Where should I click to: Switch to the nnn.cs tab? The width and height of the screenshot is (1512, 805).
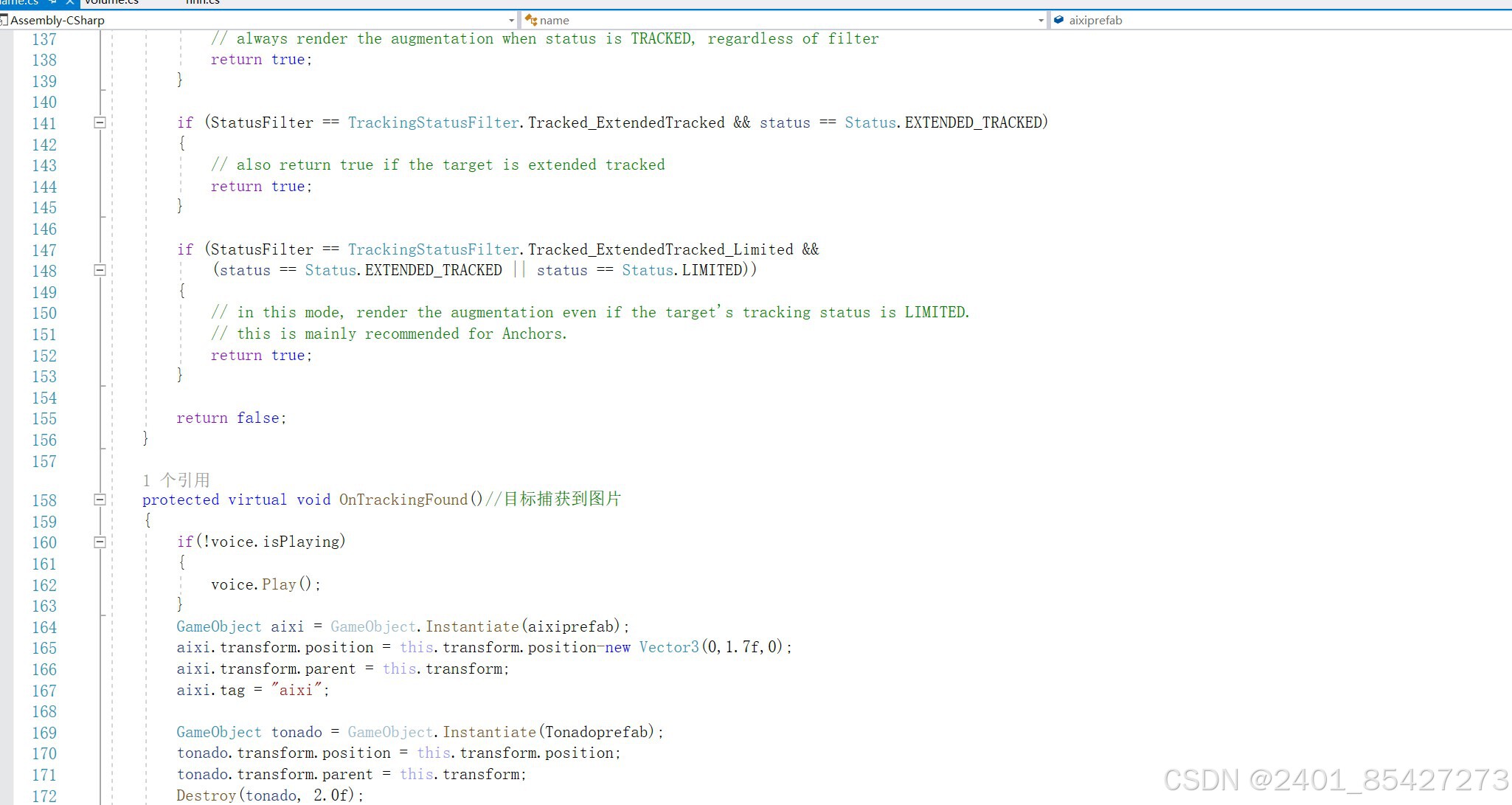(x=202, y=2)
